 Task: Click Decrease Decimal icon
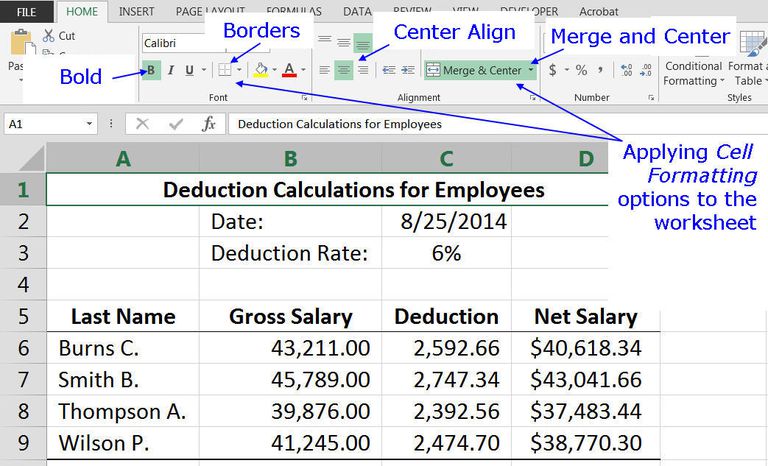tap(646, 70)
